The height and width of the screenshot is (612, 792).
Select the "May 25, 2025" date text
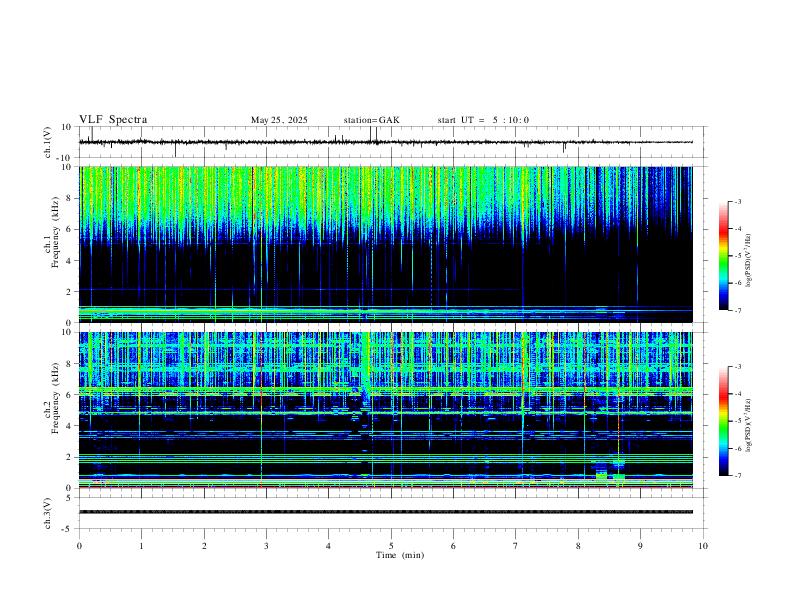(x=279, y=120)
